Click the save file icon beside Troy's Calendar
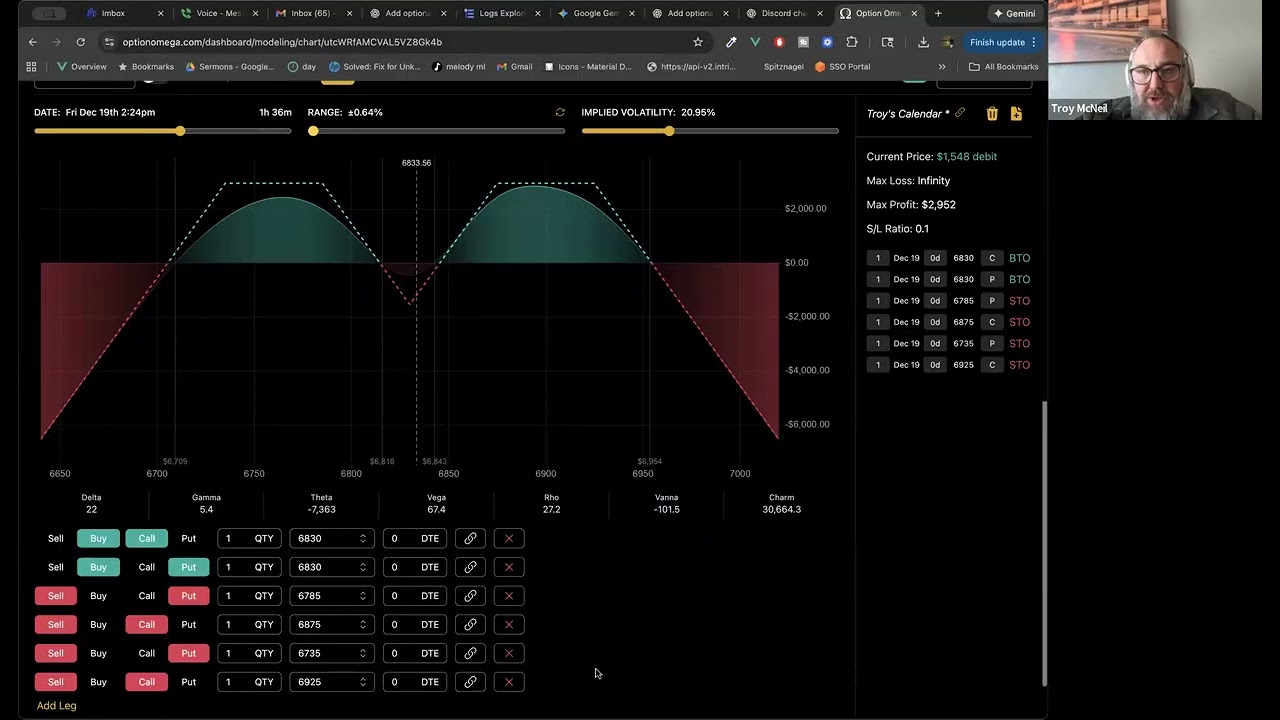 [x=1016, y=114]
